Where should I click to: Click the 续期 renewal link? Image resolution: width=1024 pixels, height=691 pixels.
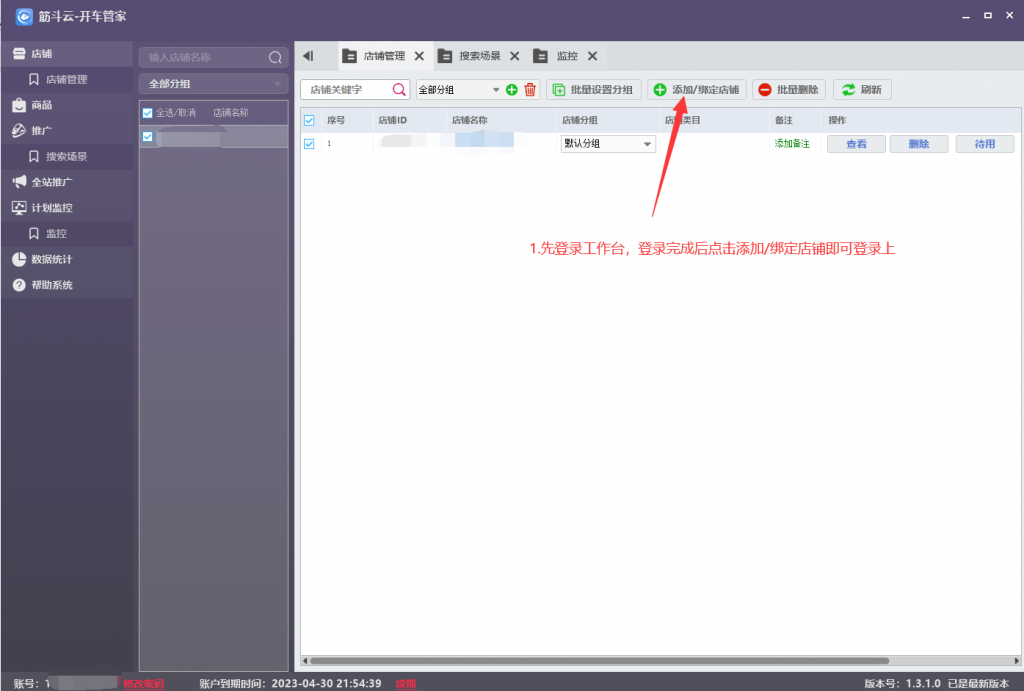[x=406, y=683]
